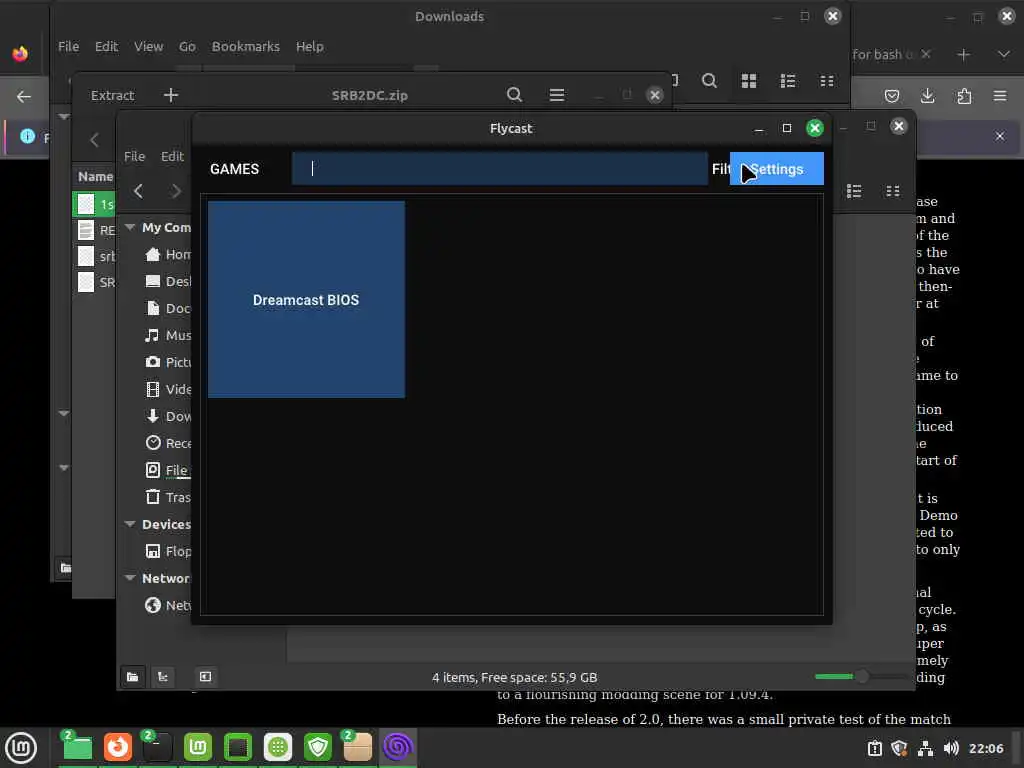Go back in Firefox browser
The image size is (1024, 768).
(x=24, y=97)
